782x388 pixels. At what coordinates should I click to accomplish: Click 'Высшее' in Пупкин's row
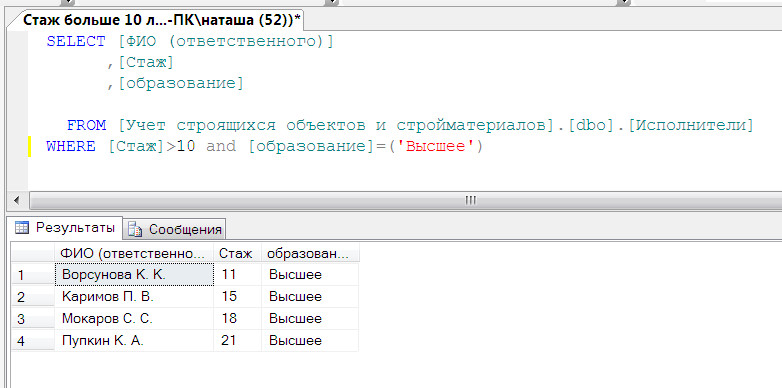click(x=310, y=340)
